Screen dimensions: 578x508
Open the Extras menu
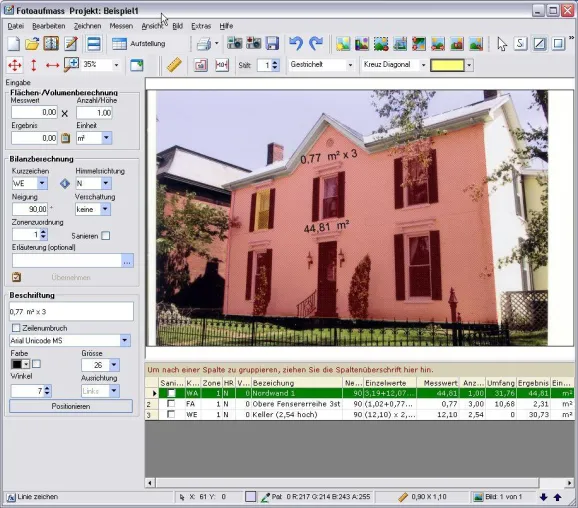201,26
